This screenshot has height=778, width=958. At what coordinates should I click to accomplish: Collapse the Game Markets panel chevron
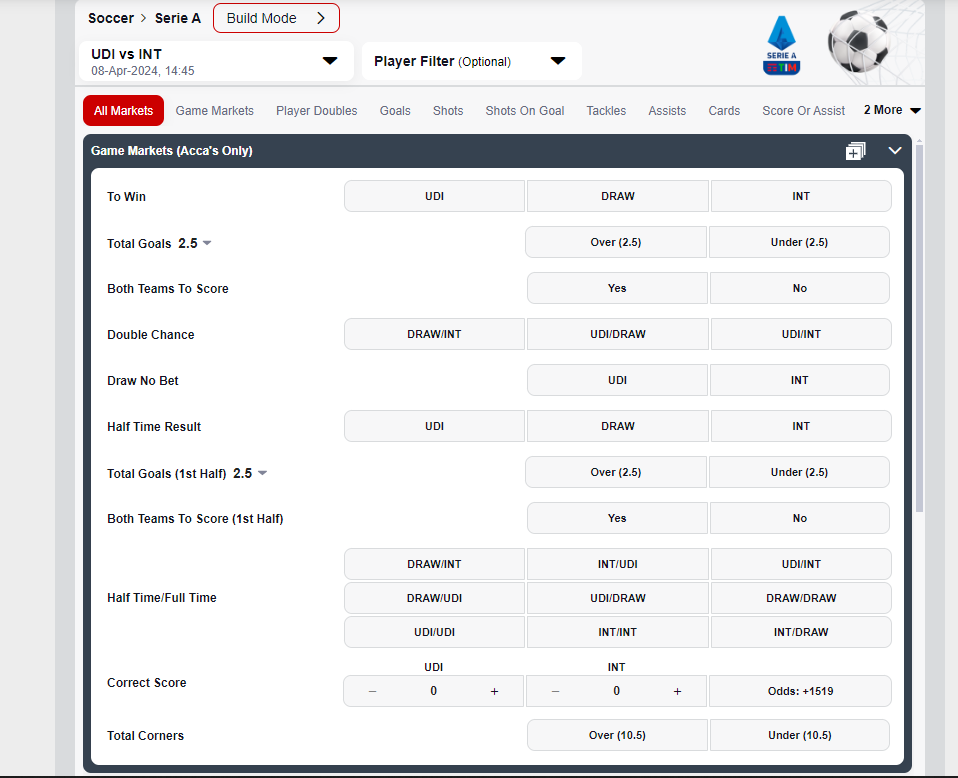pyautogui.click(x=895, y=151)
